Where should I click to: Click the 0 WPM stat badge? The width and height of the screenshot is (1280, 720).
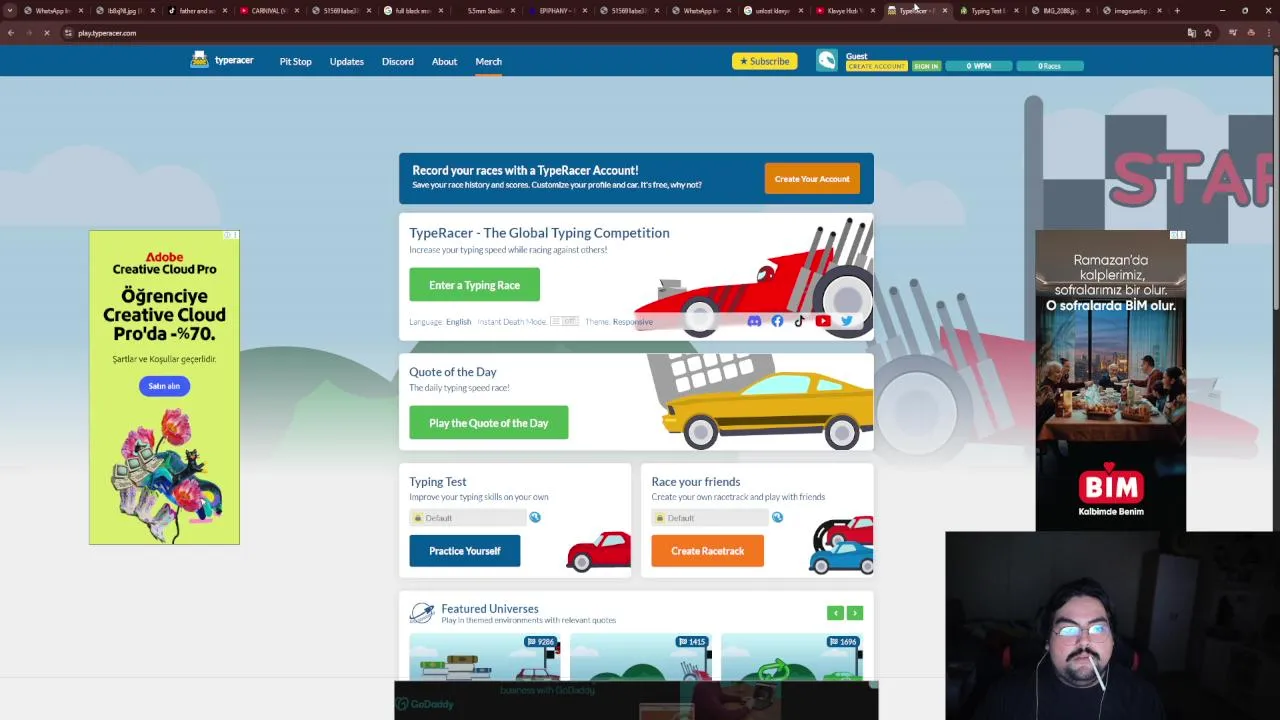979,66
